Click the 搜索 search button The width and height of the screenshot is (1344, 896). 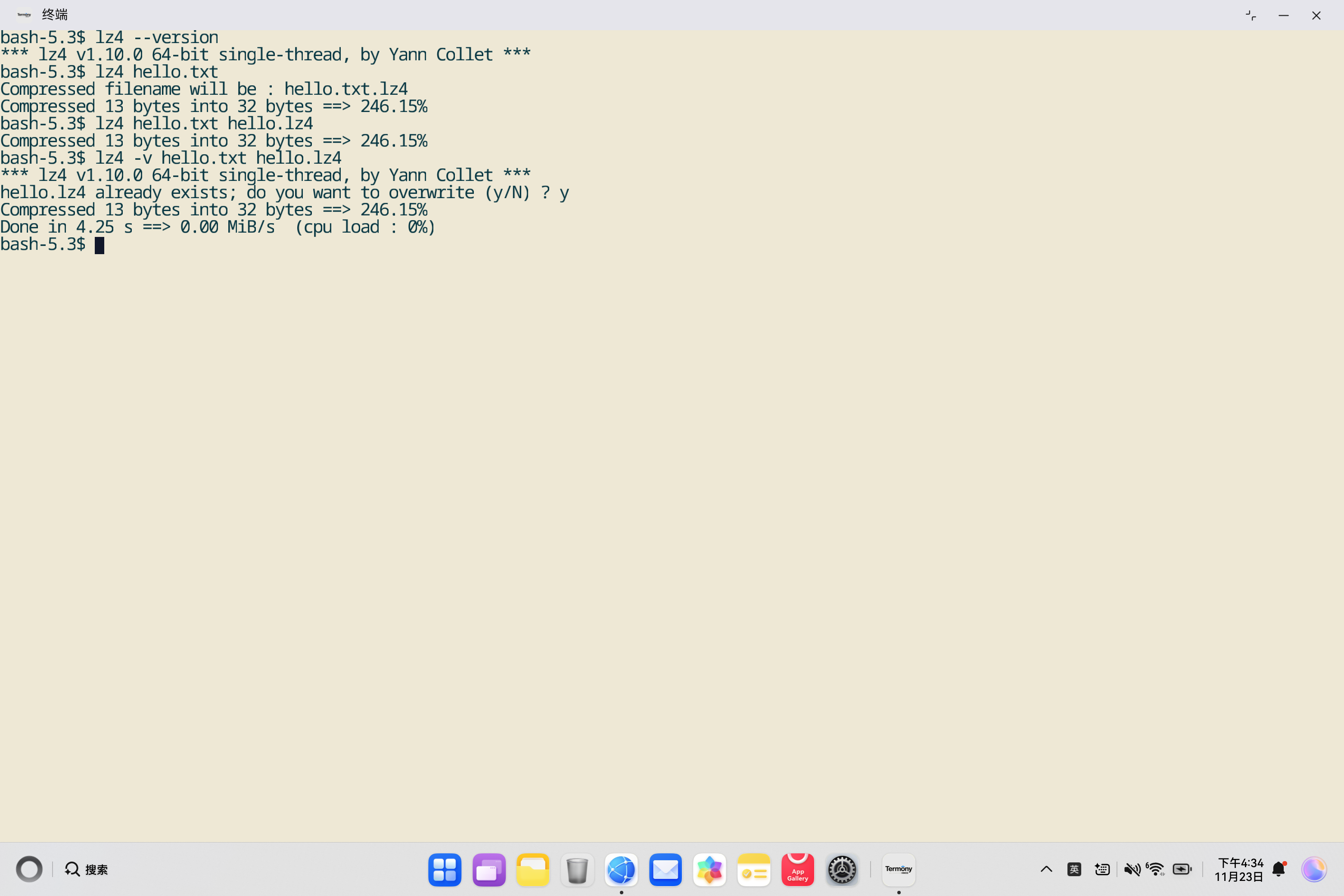[x=86, y=869]
